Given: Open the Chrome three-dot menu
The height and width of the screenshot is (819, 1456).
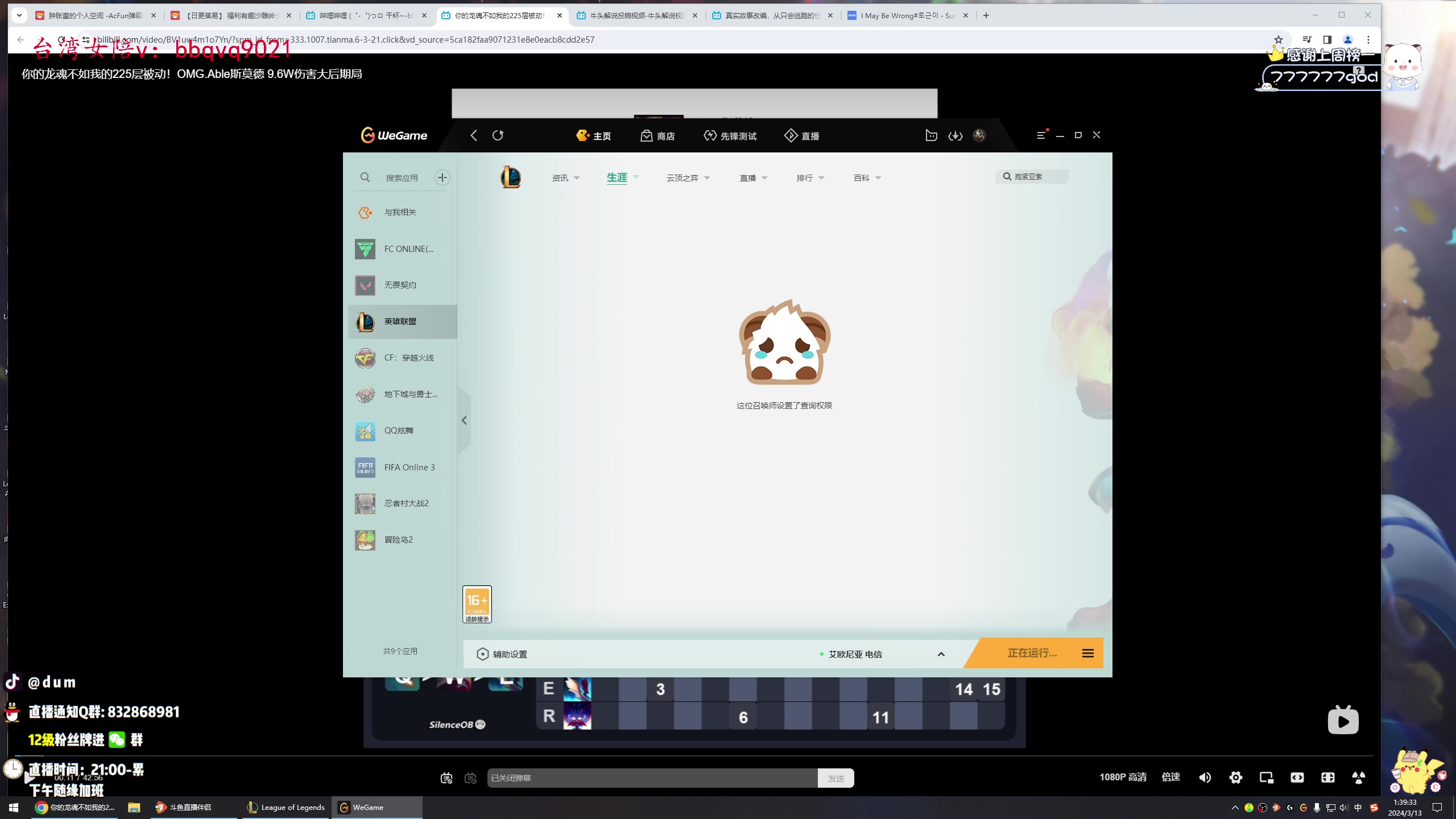Looking at the screenshot, I should point(1368,40).
